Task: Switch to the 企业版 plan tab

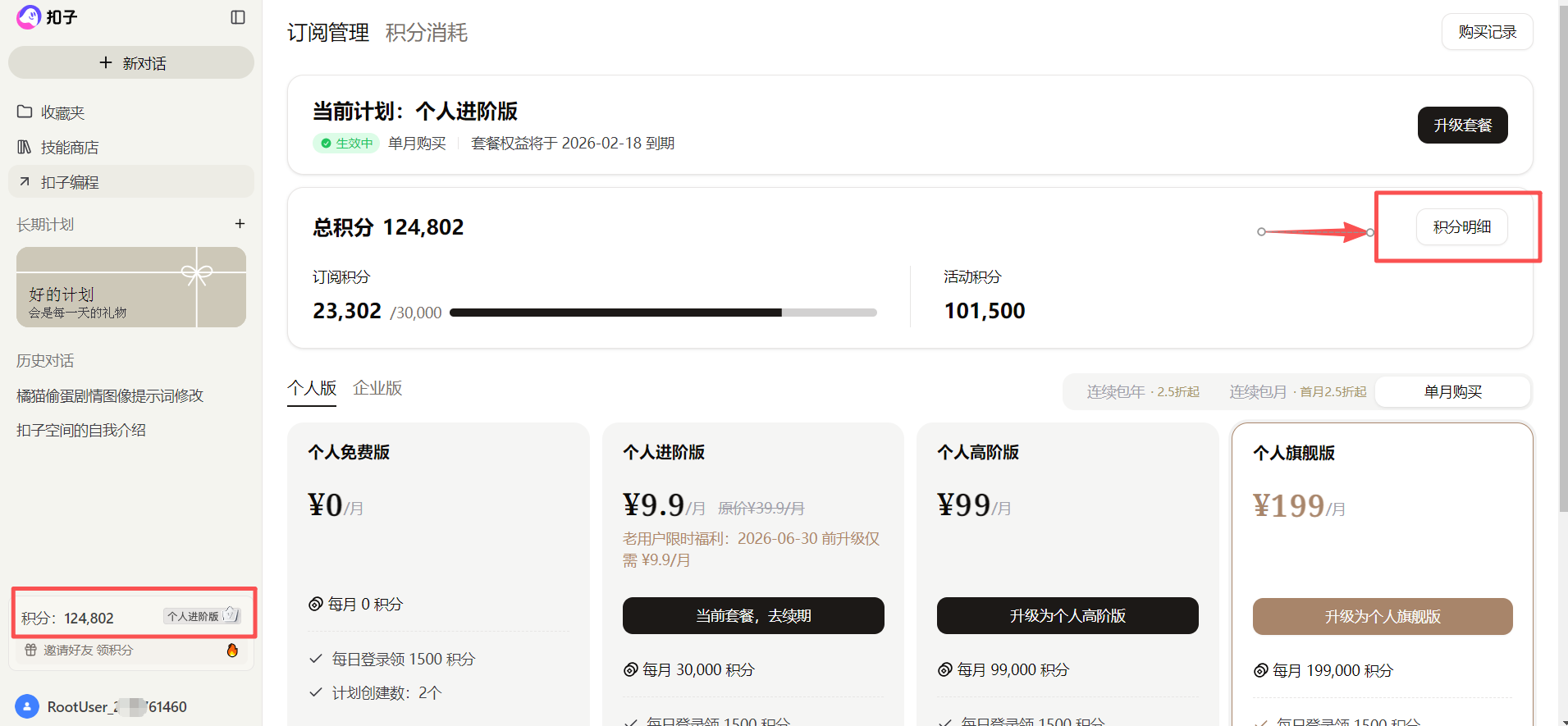Action: click(377, 387)
